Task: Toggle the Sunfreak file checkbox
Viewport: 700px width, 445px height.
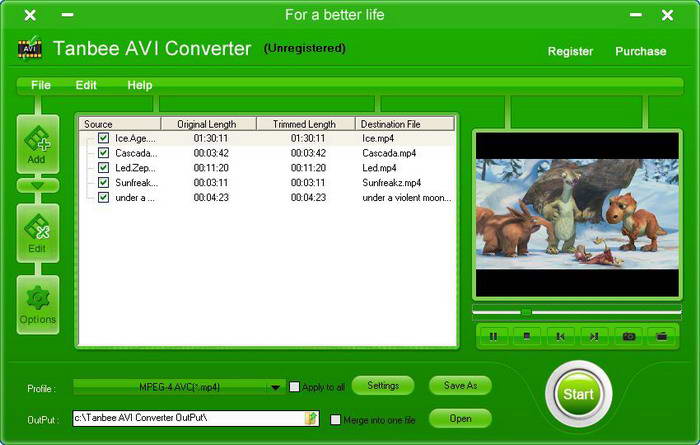Action: (103, 182)
